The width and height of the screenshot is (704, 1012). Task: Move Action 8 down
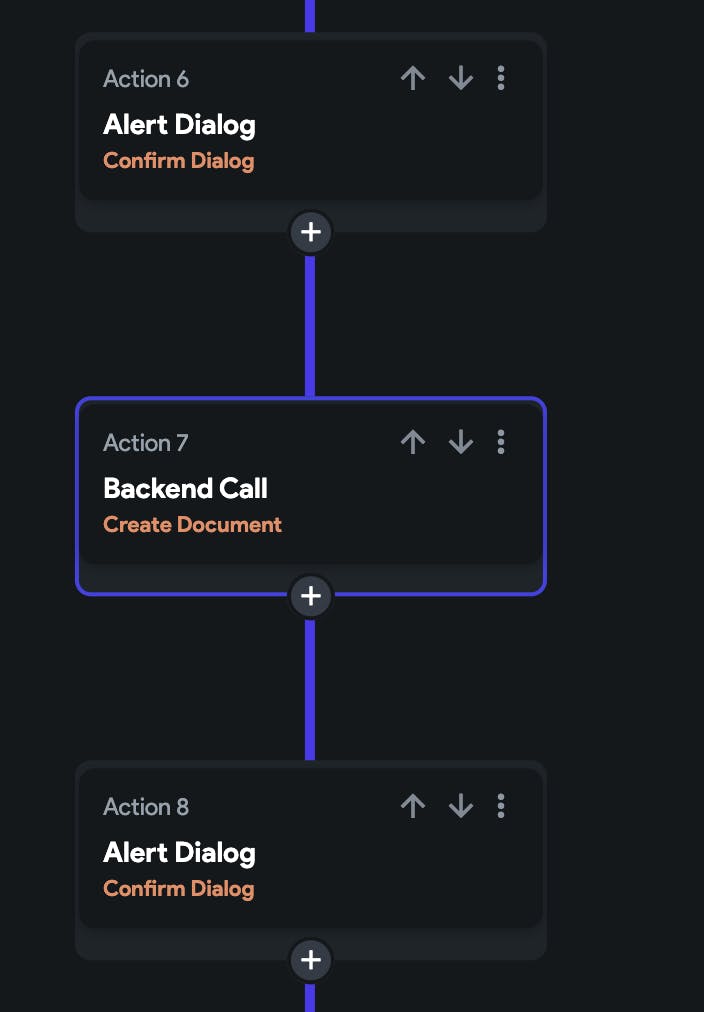(460, 806)
